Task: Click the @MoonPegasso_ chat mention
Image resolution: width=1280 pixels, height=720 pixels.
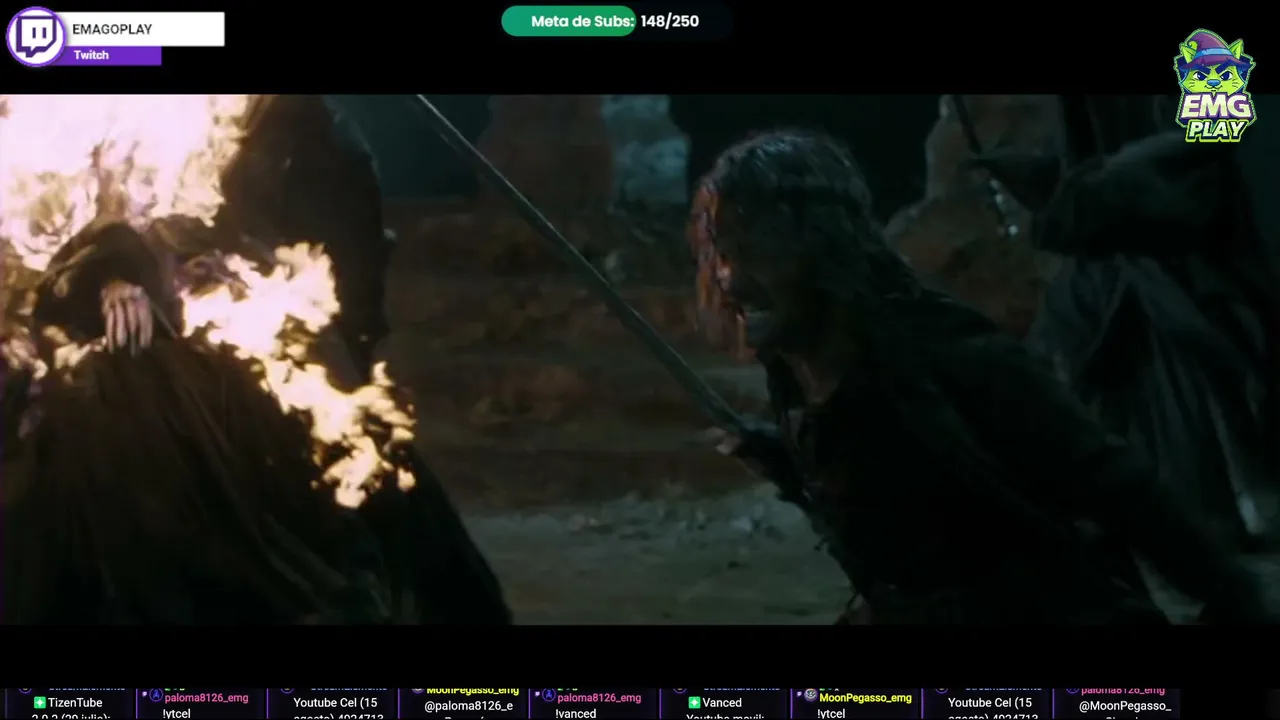Action: [x=1125, y=706]
